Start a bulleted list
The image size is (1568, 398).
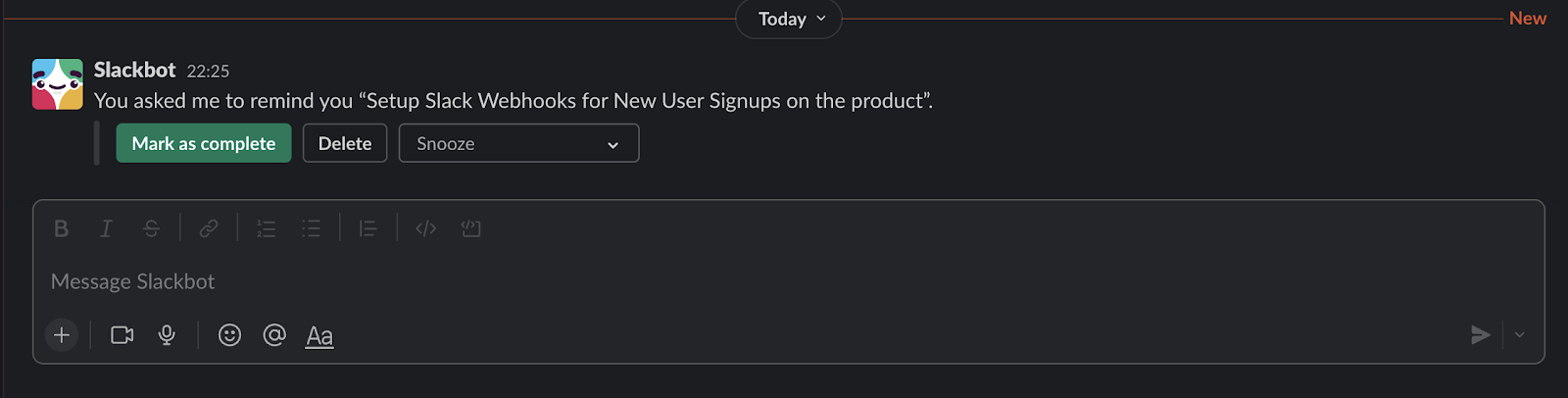click(x=311, y=228)
